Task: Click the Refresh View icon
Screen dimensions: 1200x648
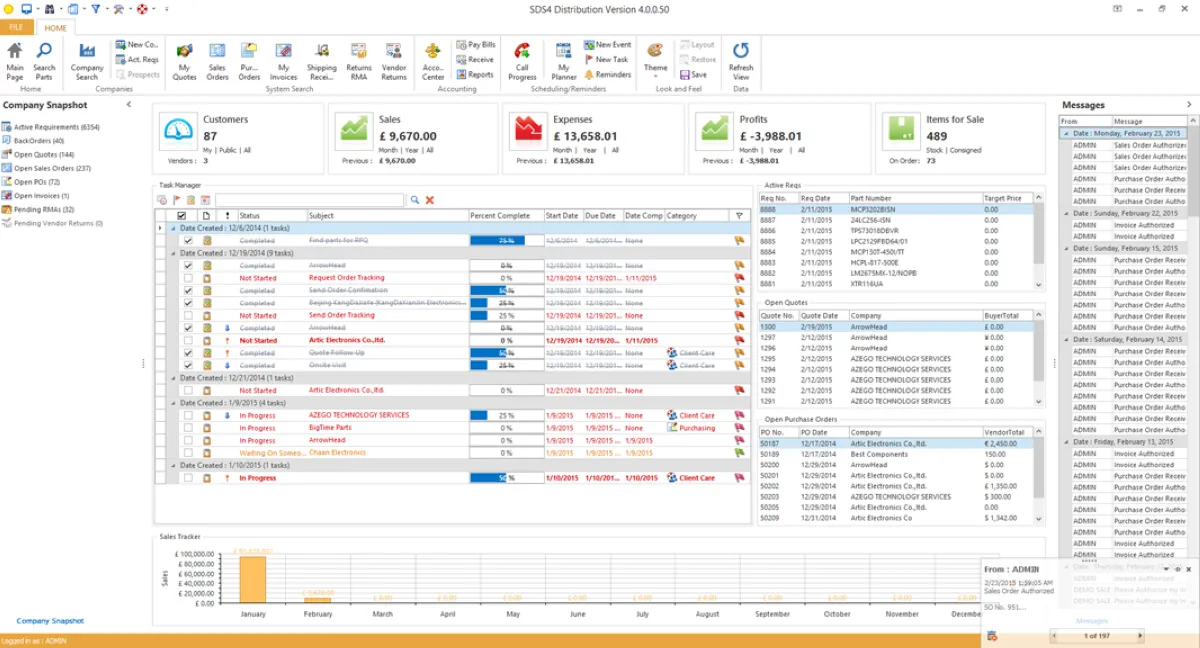Action: click(741, 60)
